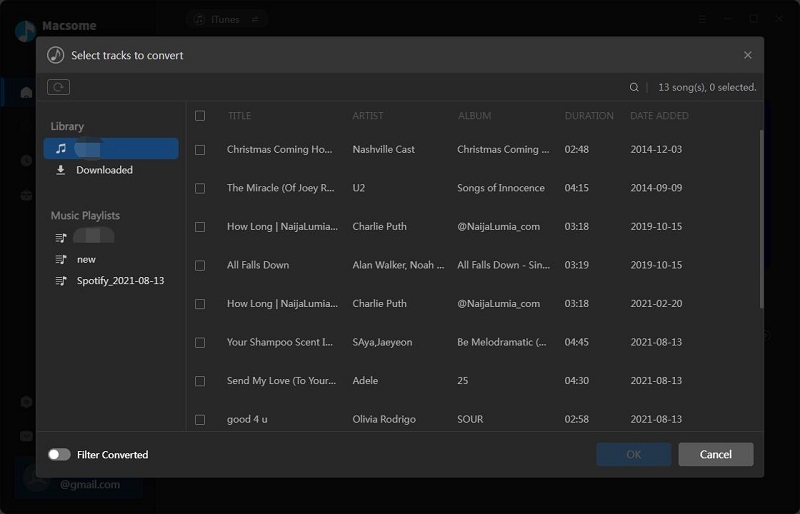Open the mail icon in main sidebar
The height and width of the screenshot is (514, 800).
coord(26,436)
